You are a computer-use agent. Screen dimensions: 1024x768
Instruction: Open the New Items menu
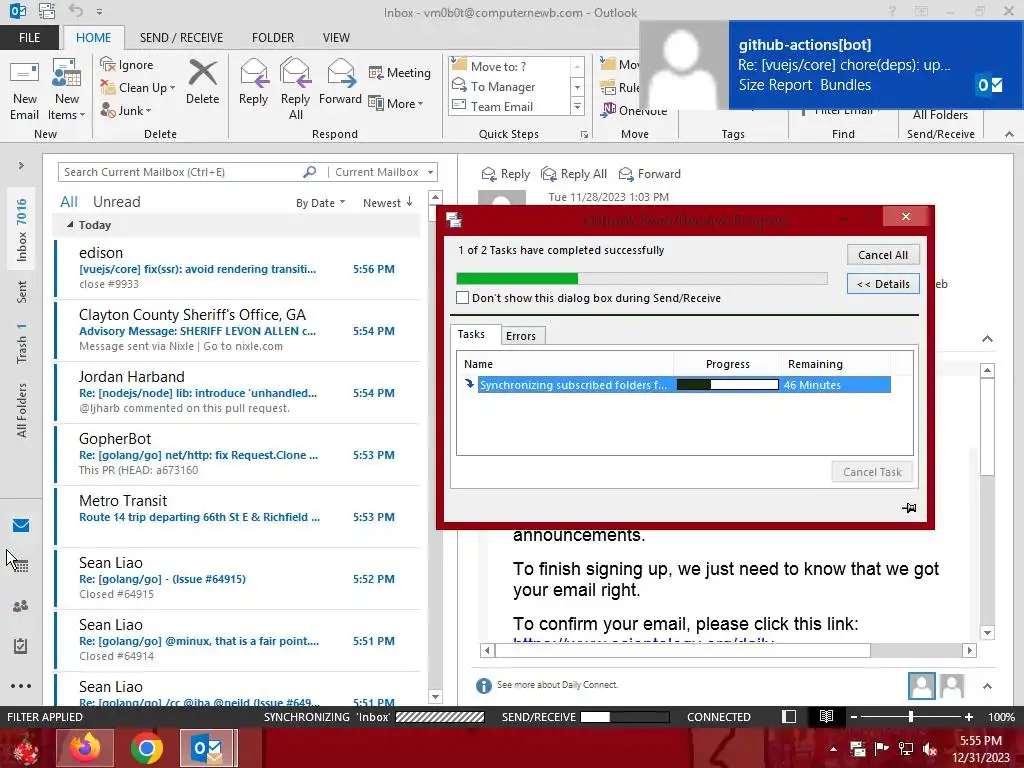tap(66, 90)
